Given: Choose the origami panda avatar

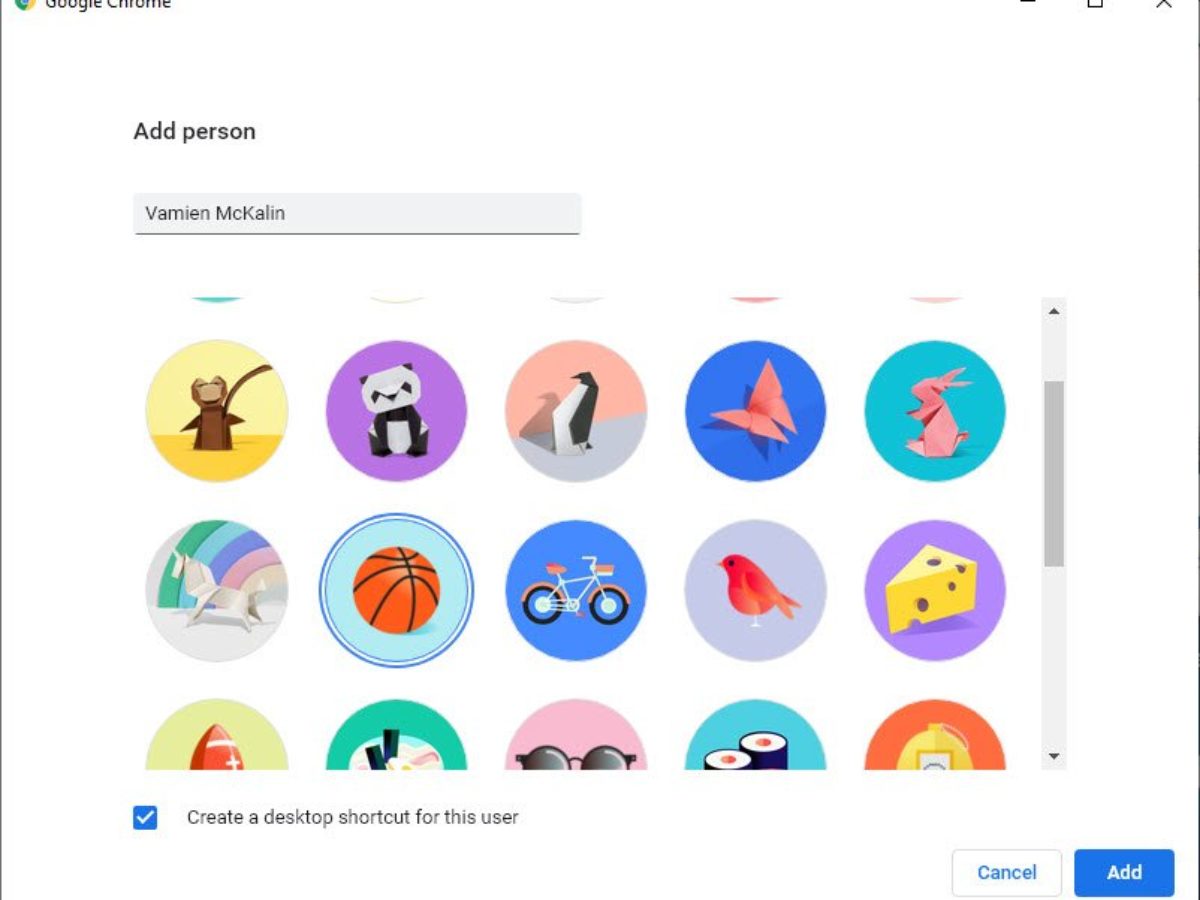Looking at the screenshot, I should coord(396,411).
